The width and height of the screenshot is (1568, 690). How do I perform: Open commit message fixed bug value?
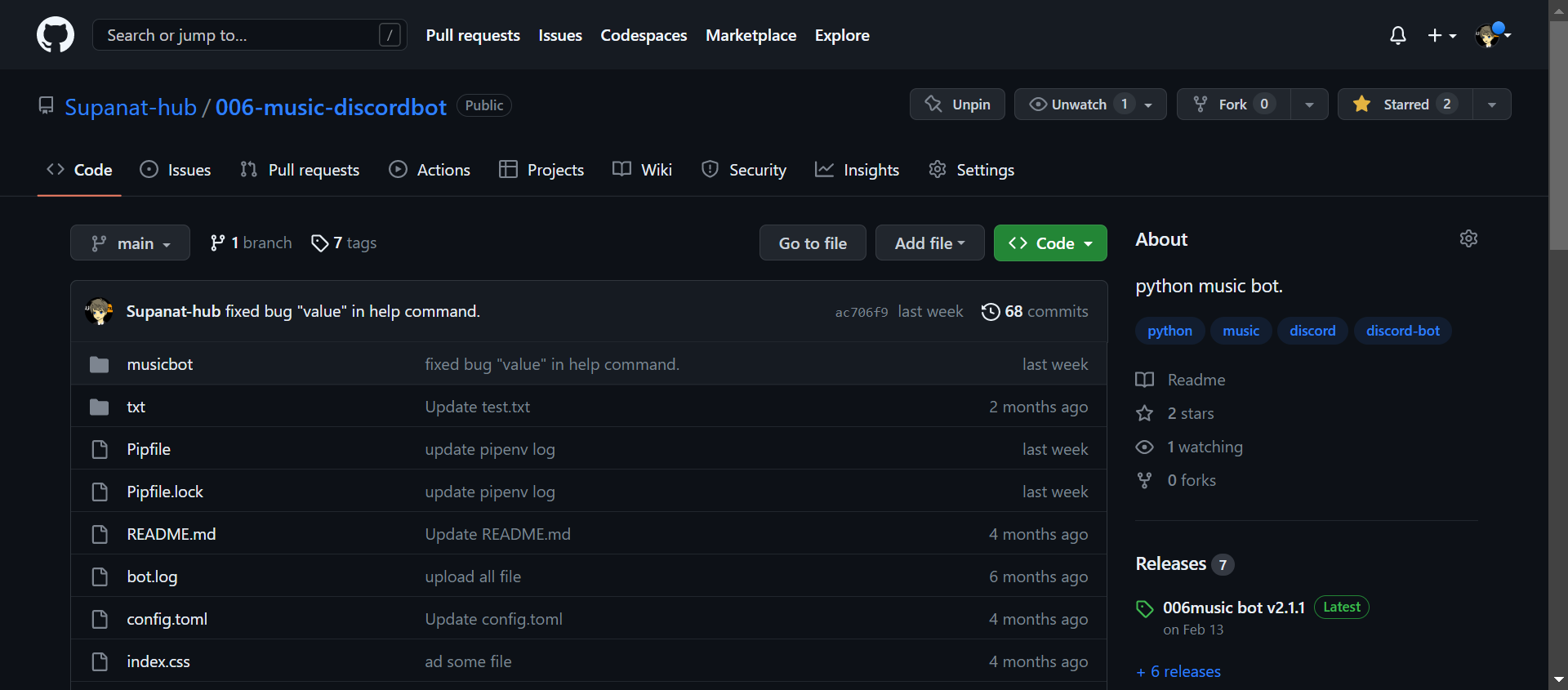pyautogui.click(x=353, y=311)
